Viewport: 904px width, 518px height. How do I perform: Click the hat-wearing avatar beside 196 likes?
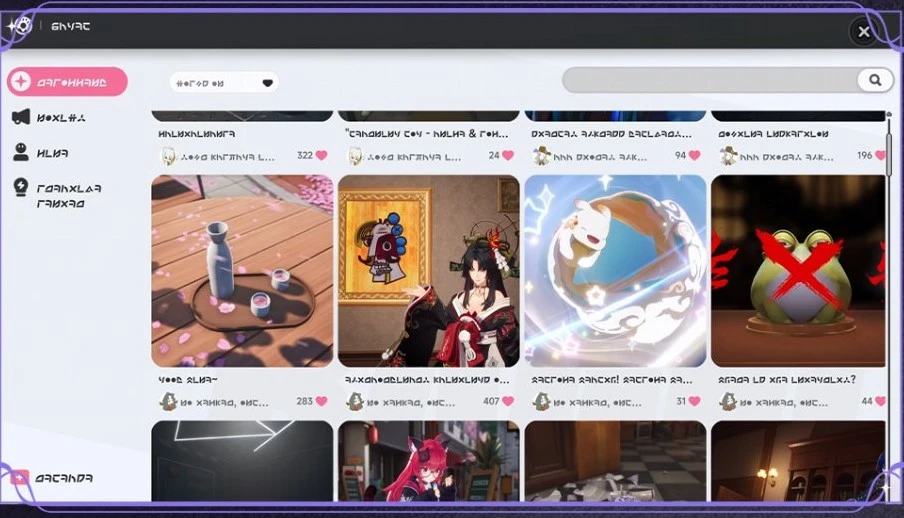[x=728, y=156]
